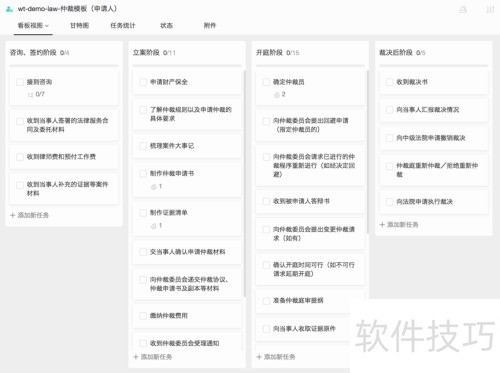
Task: Click the wt-demo-law-仲裁模板 project title
Action: 67,9
